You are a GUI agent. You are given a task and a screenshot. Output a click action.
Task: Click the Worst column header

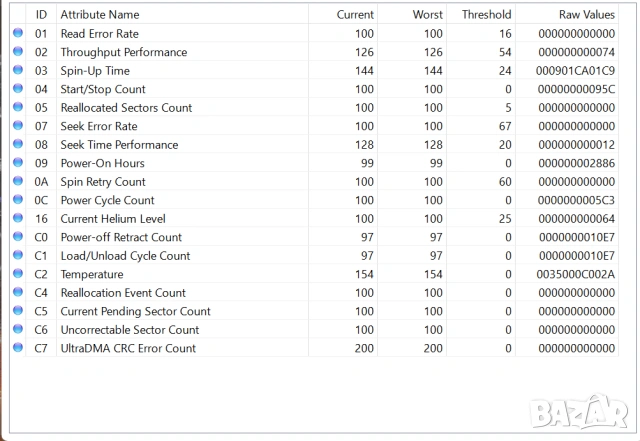click(x=427, y=15)
